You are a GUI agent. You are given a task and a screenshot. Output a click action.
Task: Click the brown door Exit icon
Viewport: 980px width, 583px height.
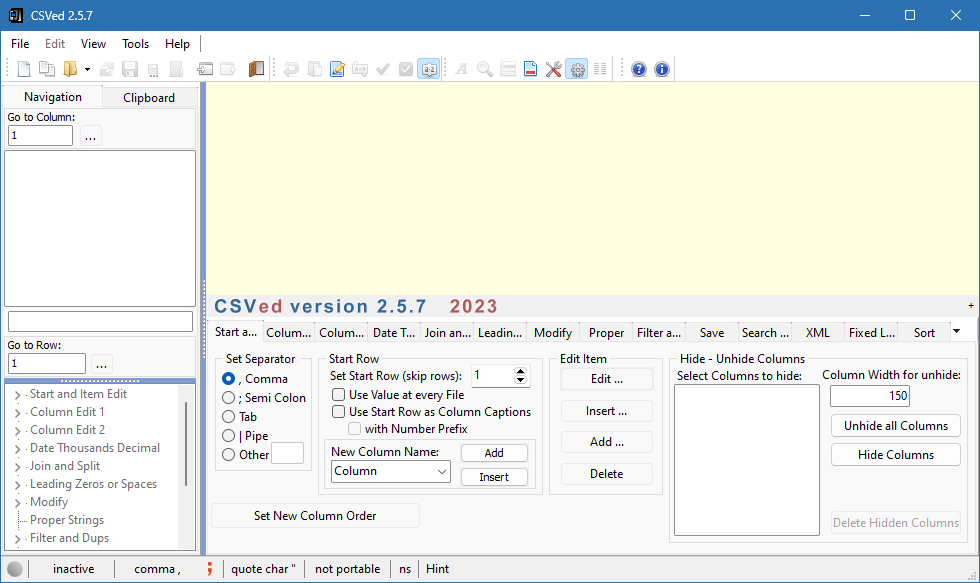(x=256, y=69)
